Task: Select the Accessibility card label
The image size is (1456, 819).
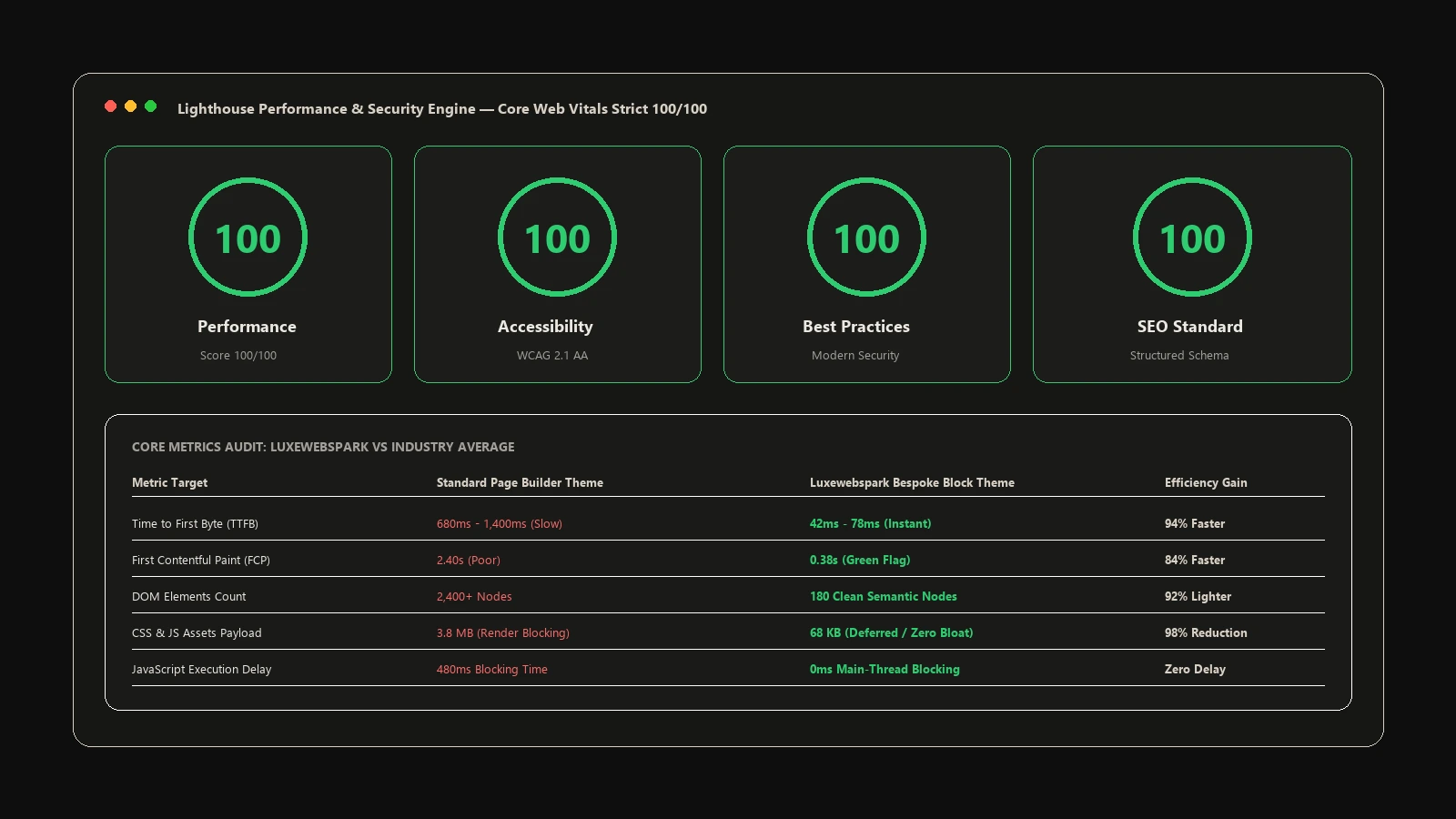Action: (x=545, y=327)
